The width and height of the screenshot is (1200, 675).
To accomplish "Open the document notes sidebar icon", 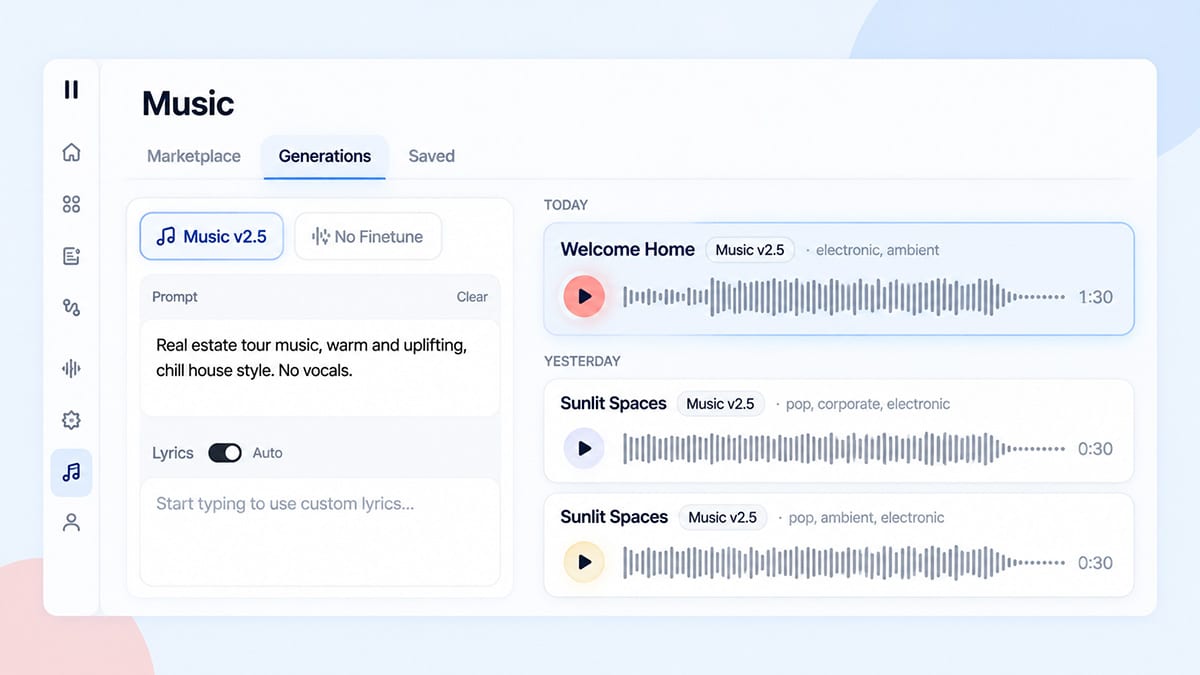I will coord(71,256).
